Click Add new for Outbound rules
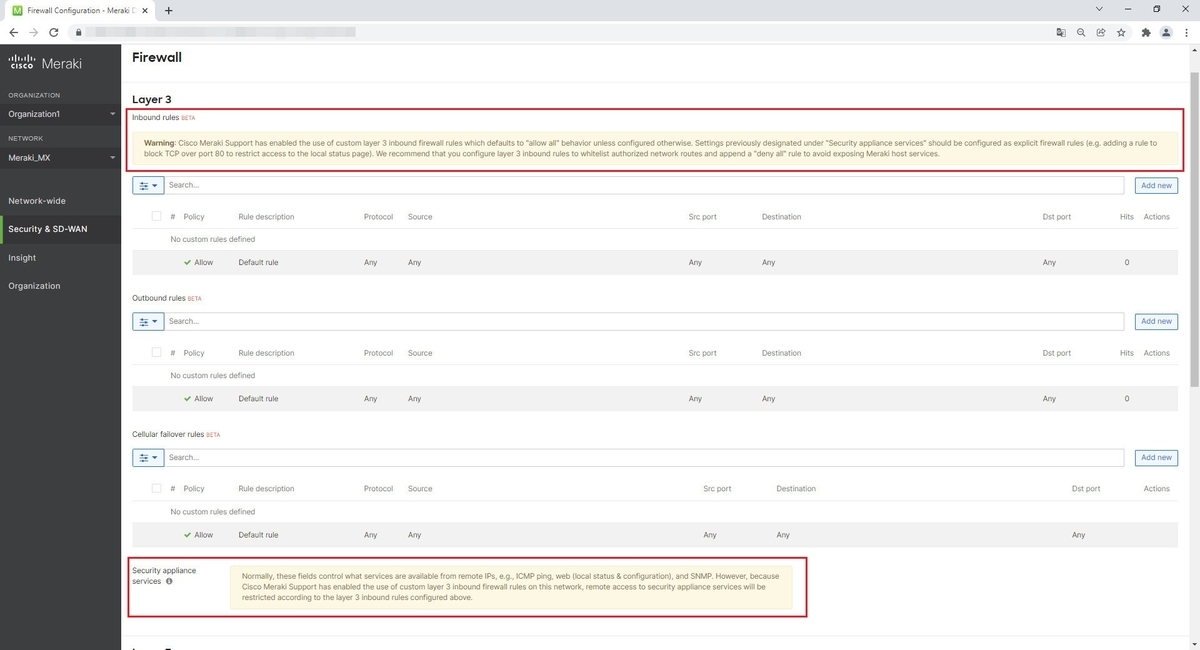 (1155, 321)
